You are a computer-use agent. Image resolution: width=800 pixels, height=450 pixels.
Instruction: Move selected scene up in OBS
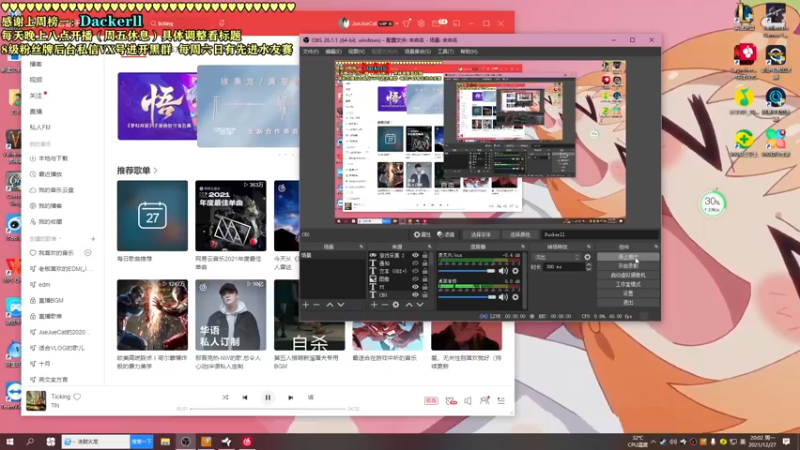[330, 305]
